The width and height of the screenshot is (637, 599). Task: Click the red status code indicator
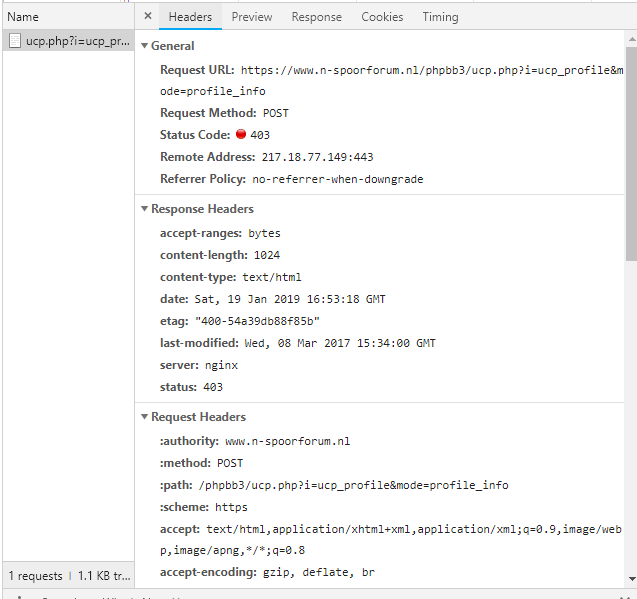(x=241, y=134)
